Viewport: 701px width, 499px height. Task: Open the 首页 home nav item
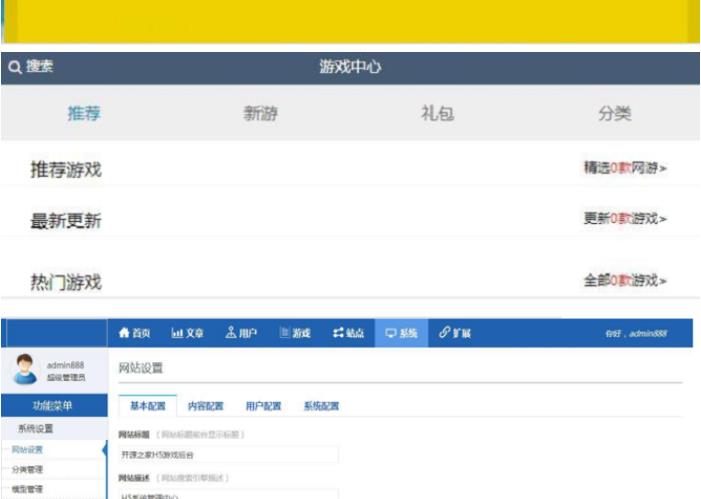(x=135, y=333)
